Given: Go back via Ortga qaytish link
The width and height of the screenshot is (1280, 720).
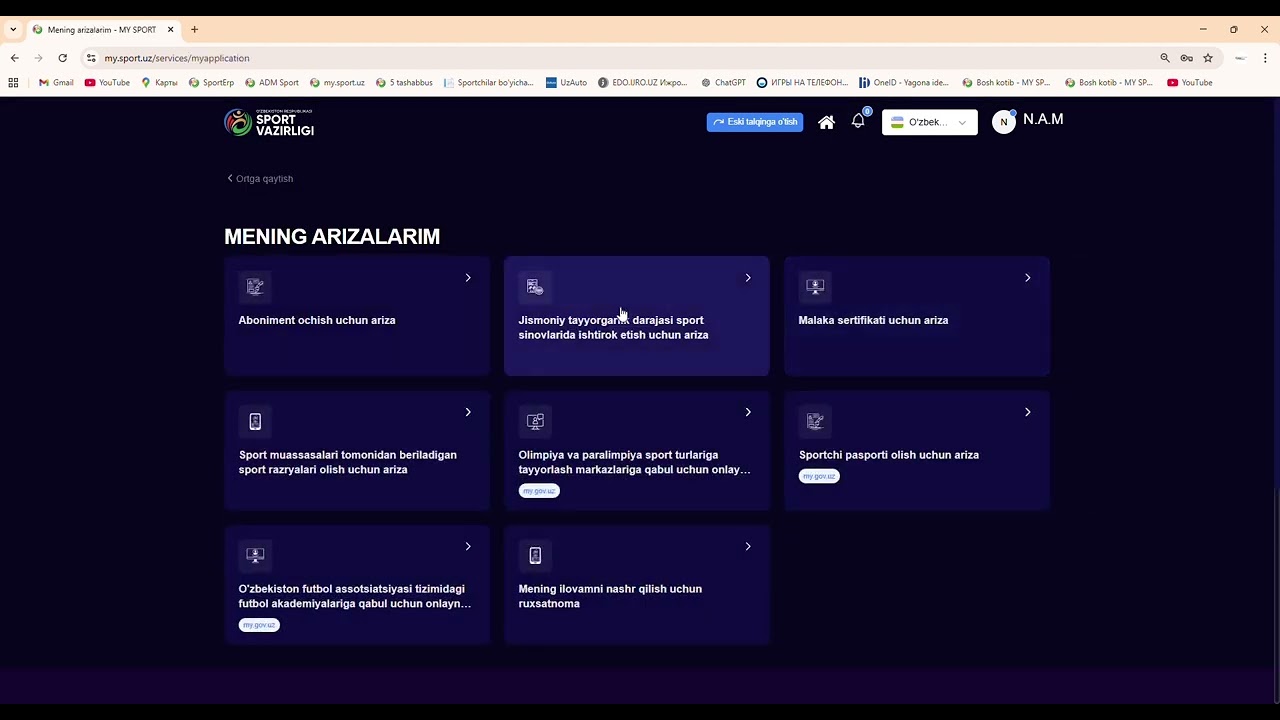Looking at the screenshot, I should coord(260,179).
